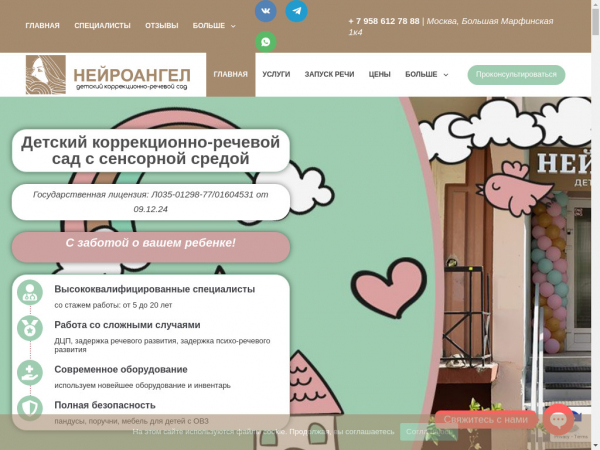This screenshot has height=450, width=600.
Task: Click Современное оборудование heading
Action: coord(121,369)
